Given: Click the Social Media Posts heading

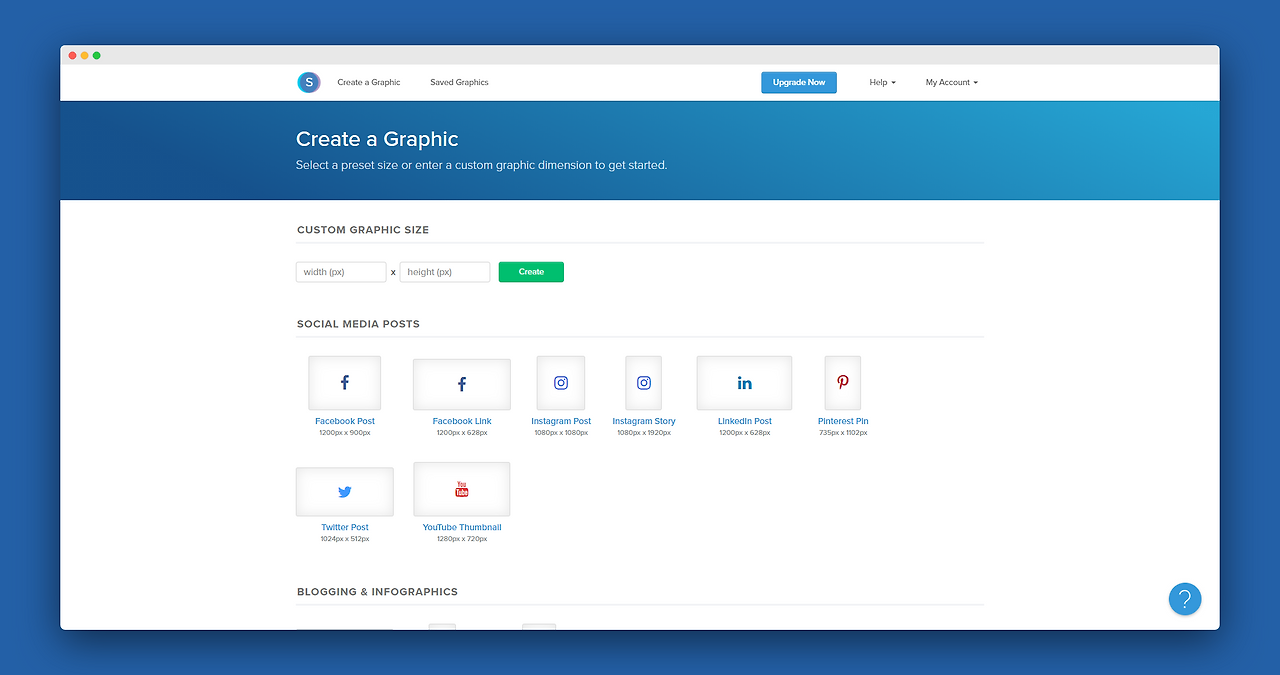Looking at the screenshot, I should click(358, 324).
